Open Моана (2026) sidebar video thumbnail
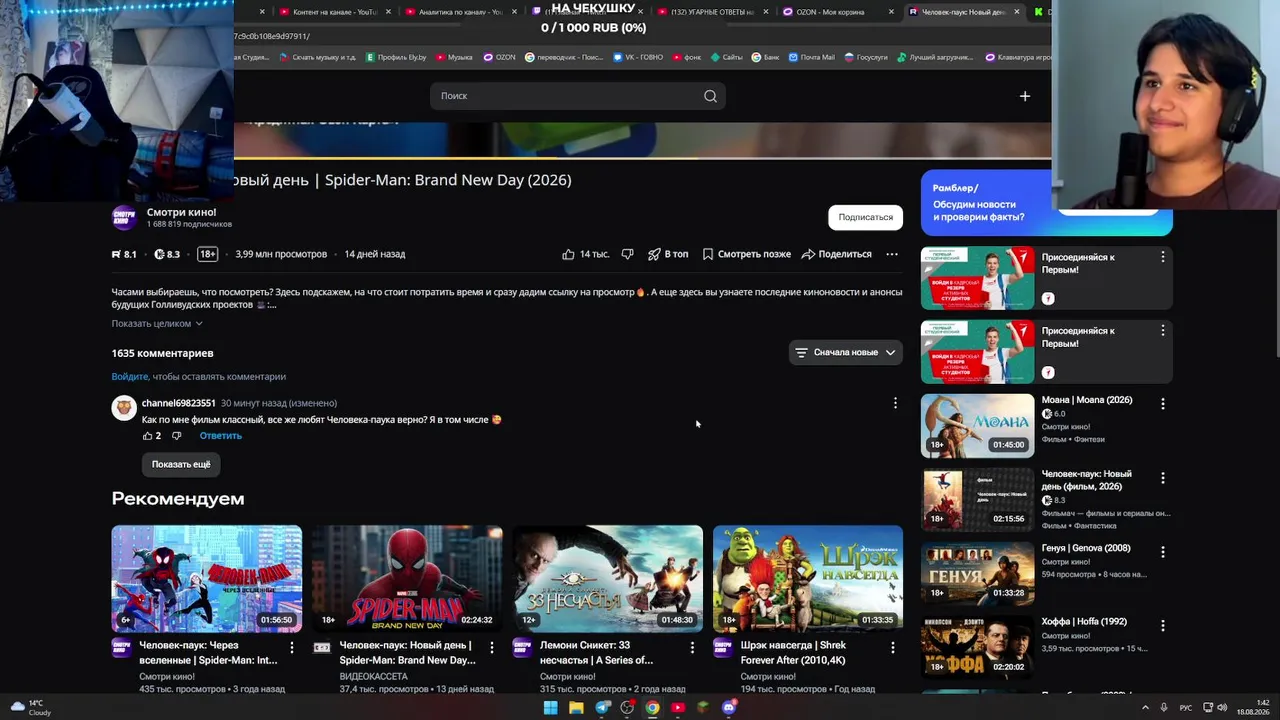 coord(977,426)
